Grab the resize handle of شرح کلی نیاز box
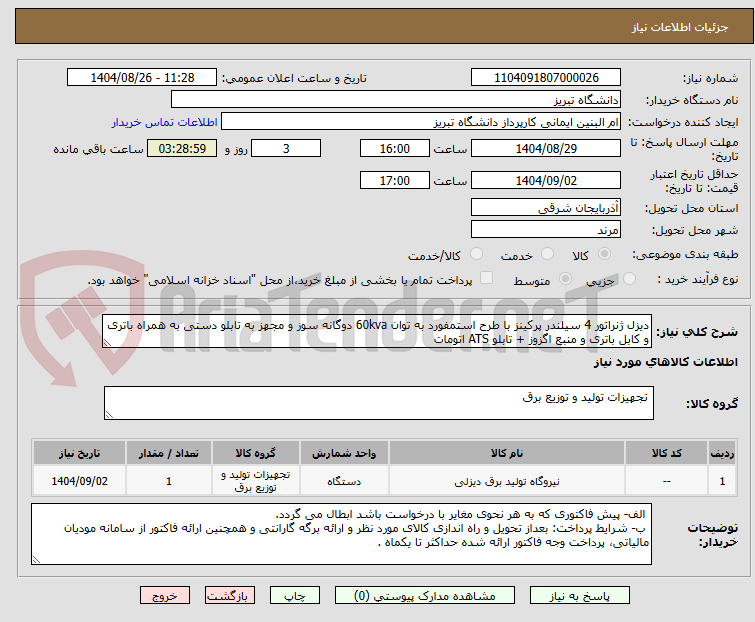The height and width of the screenshot is (622, 755). 107,343
